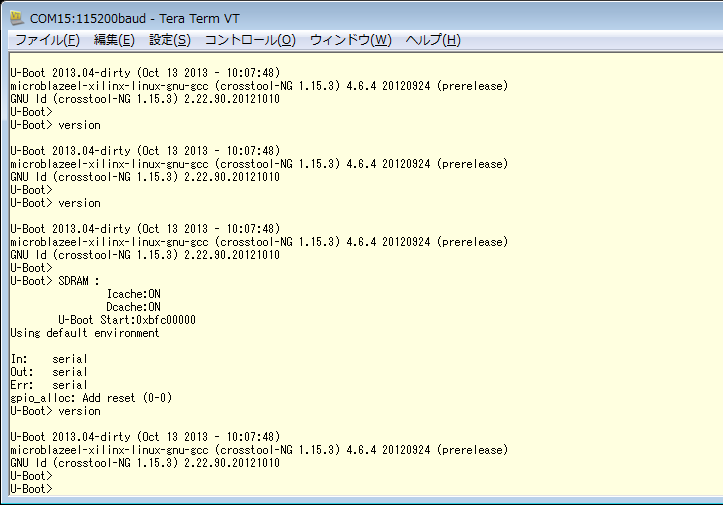Open the ウィンドウ(W) menu
Image resolution: width=723 pixels, height=505 pixels.
(351, 40)
